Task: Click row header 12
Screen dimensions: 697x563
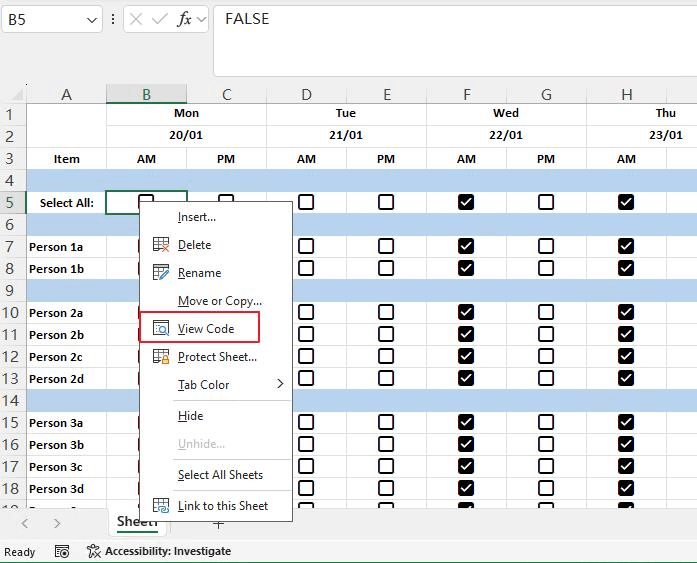Action: pyautogui.click(x=13, y=356)
